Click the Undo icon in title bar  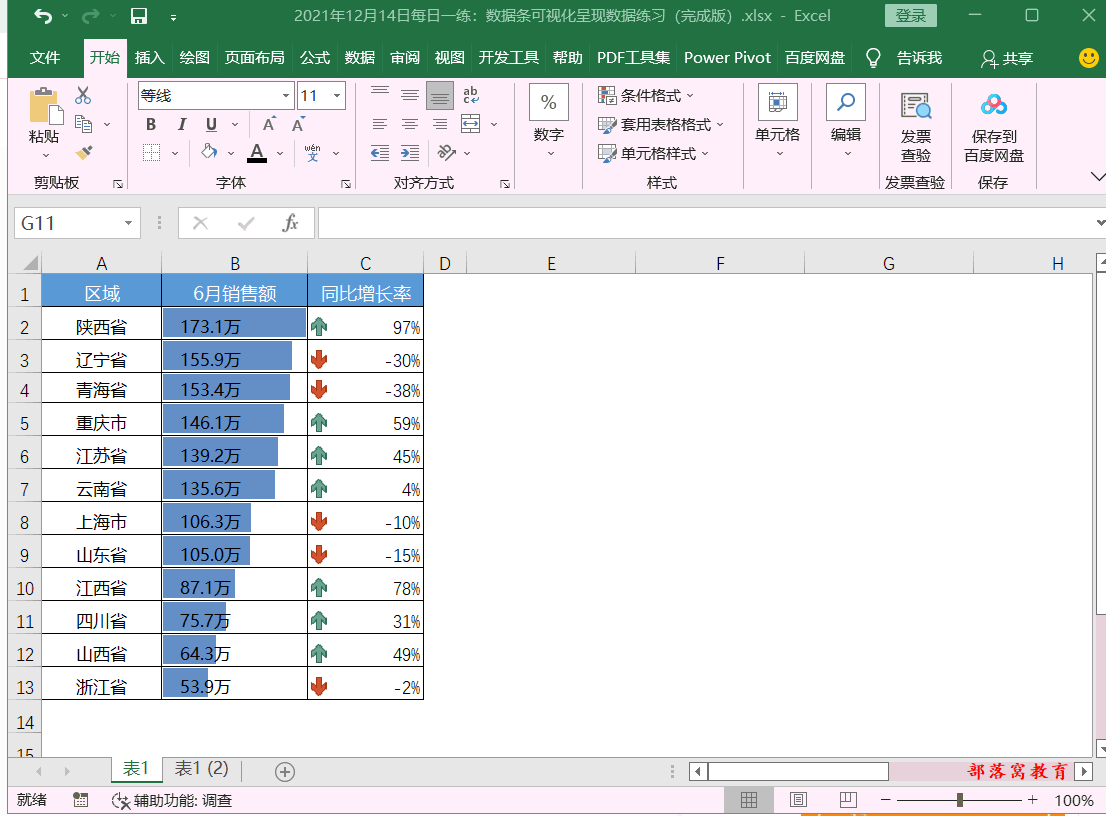coord(43,16)
